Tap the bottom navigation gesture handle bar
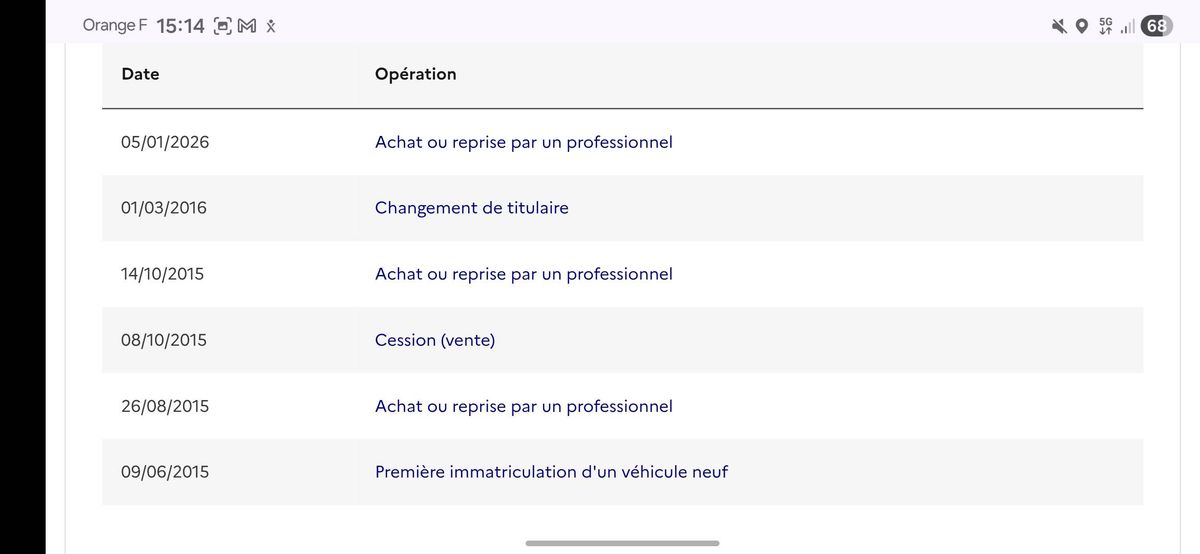Image resolution: width=1200 pixels, height=554 pixels. coord(622,543)
